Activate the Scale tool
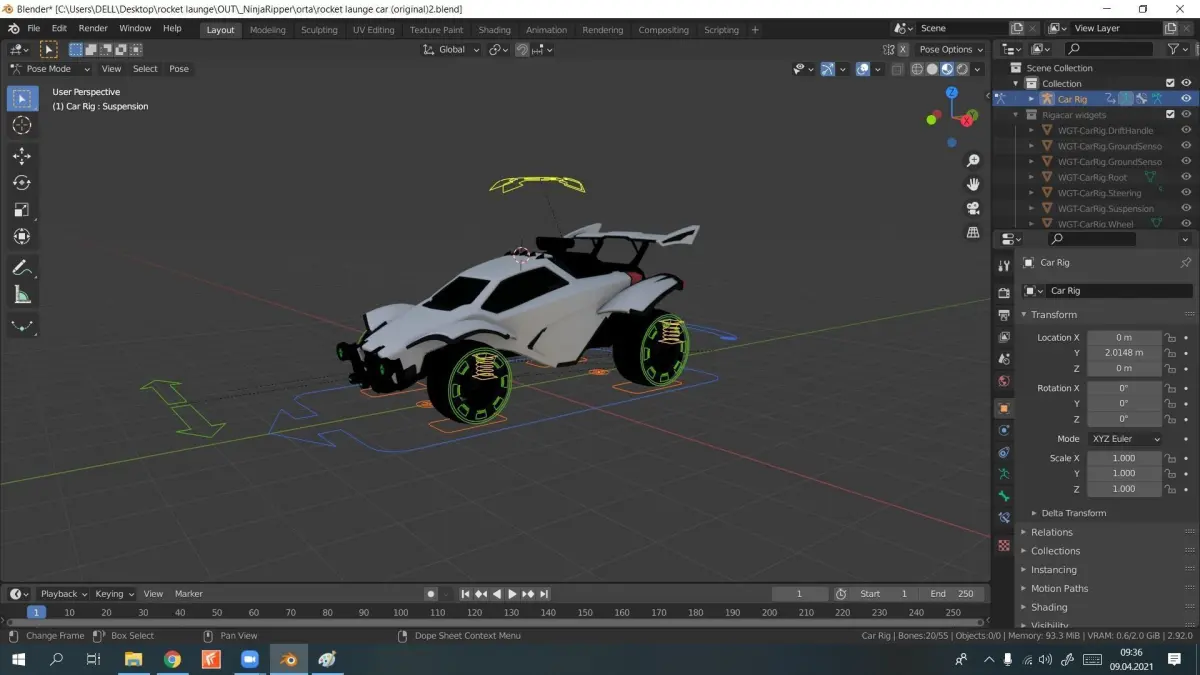 (x=22, y=210)
